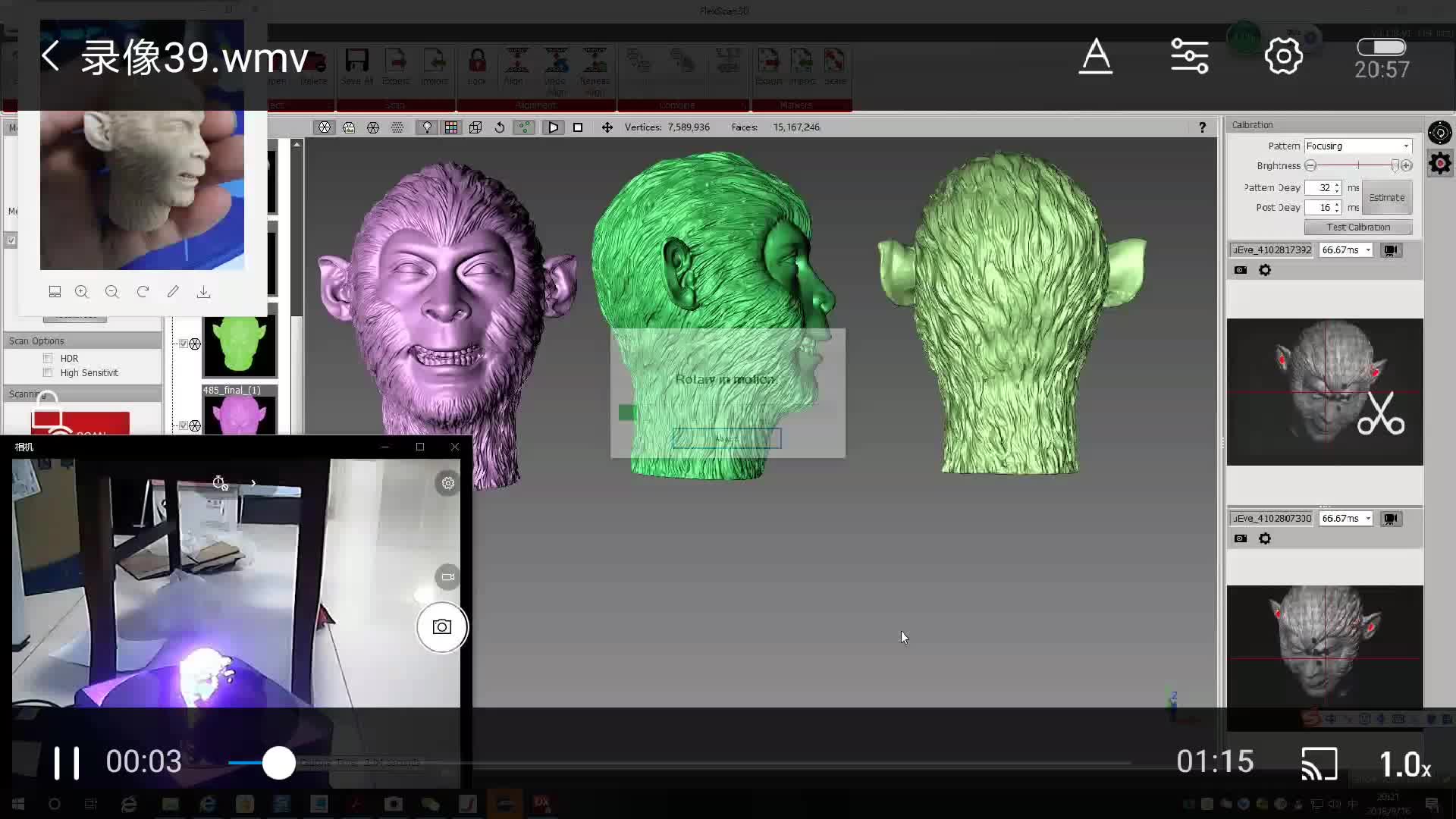
Task: Click the Pattern Delay value field
Action: (1323, 187)
